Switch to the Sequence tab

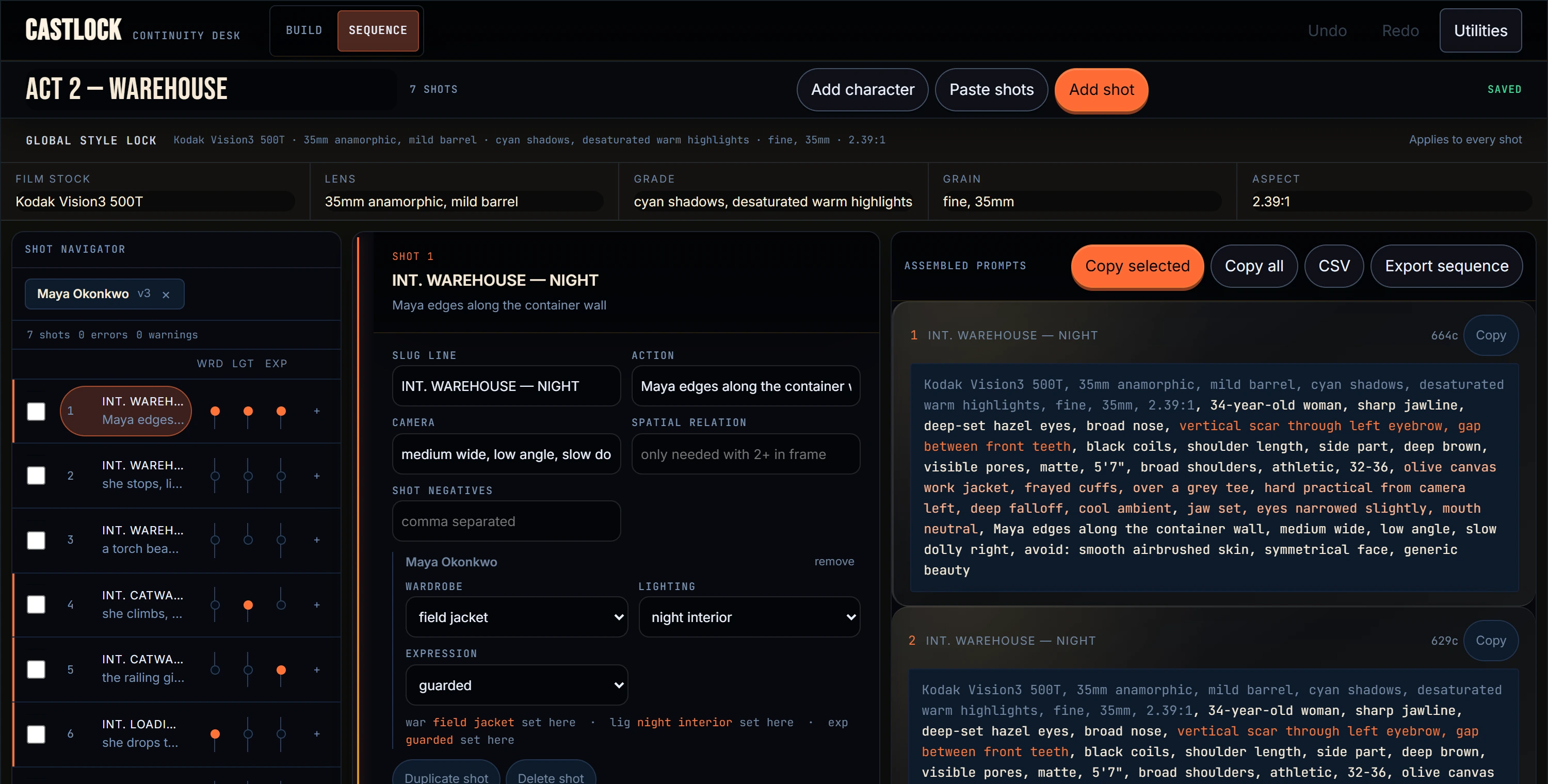378,30
